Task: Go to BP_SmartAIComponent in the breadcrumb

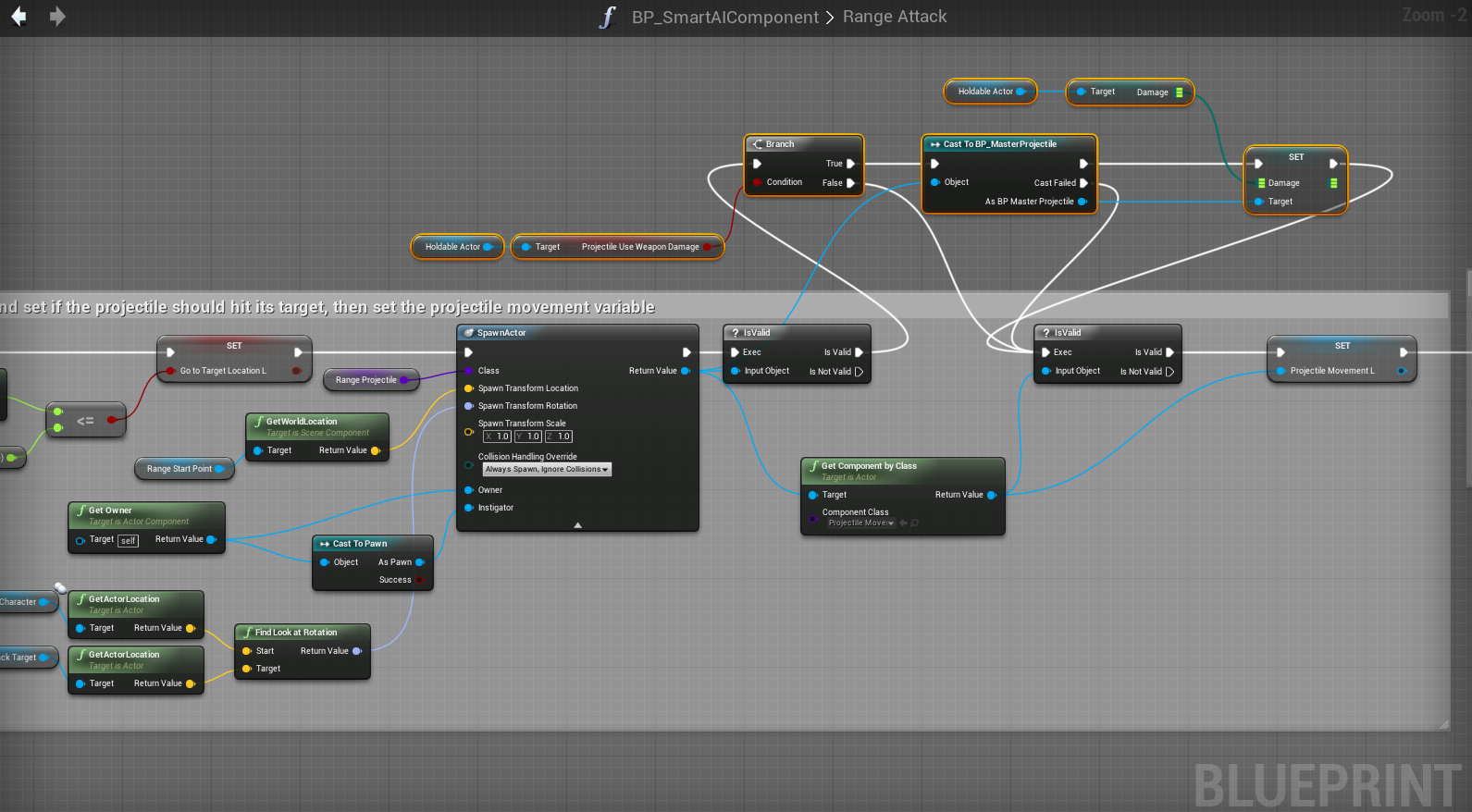Action: click(x=724, y=18)
